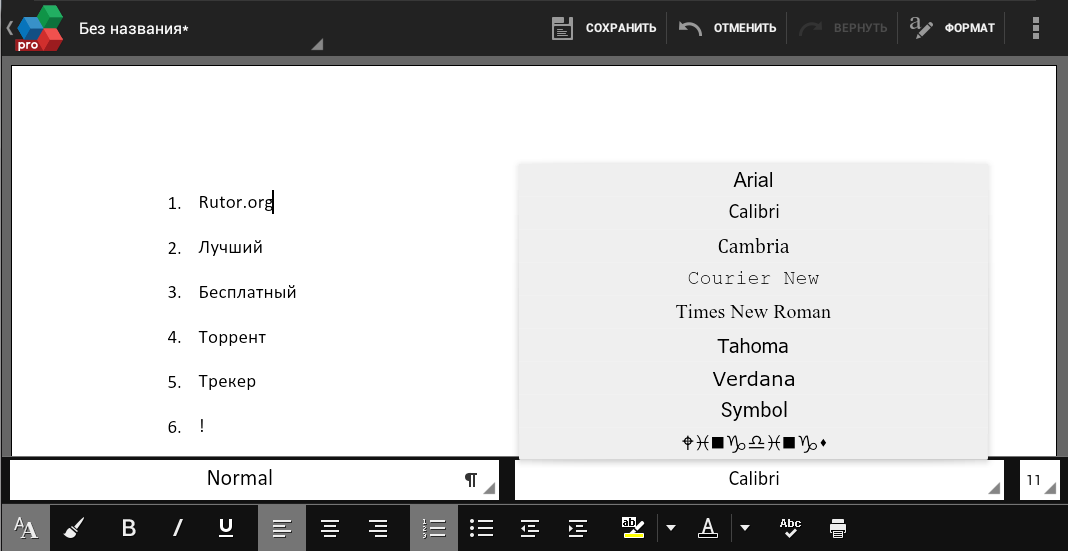Toggle the numbered list button

(433, 528)
